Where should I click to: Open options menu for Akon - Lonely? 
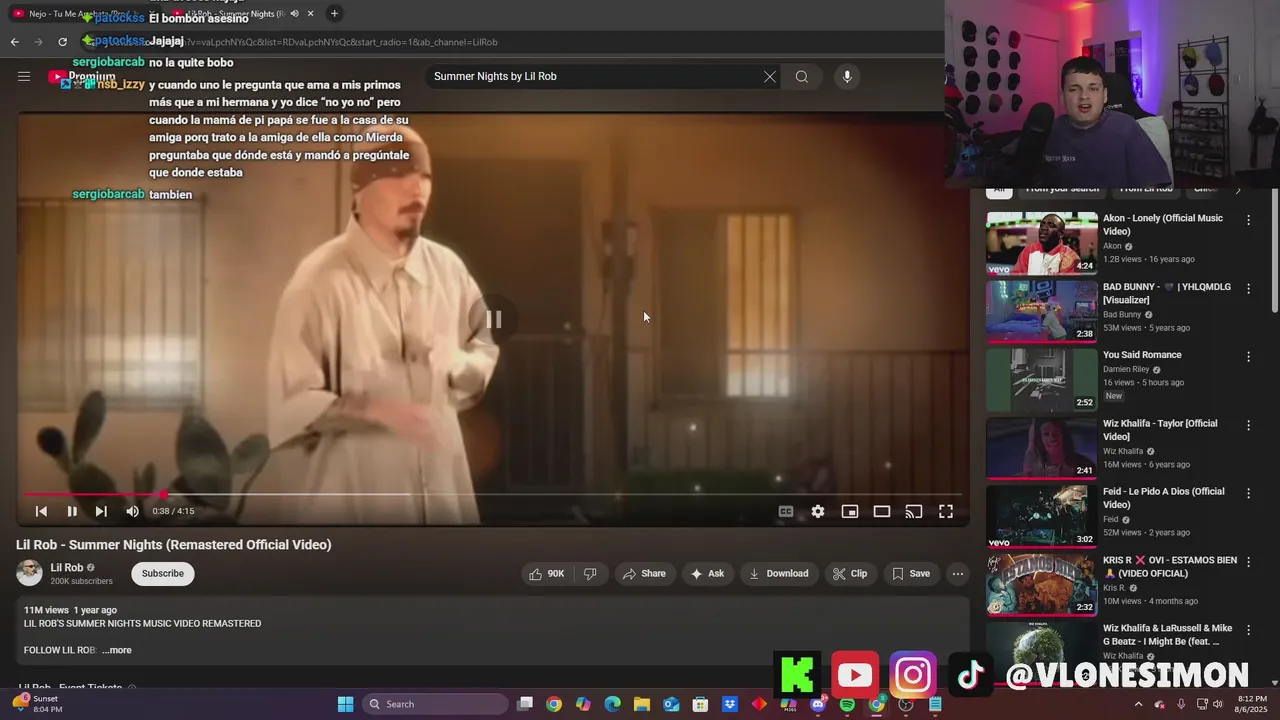(x=1248, y=219)
